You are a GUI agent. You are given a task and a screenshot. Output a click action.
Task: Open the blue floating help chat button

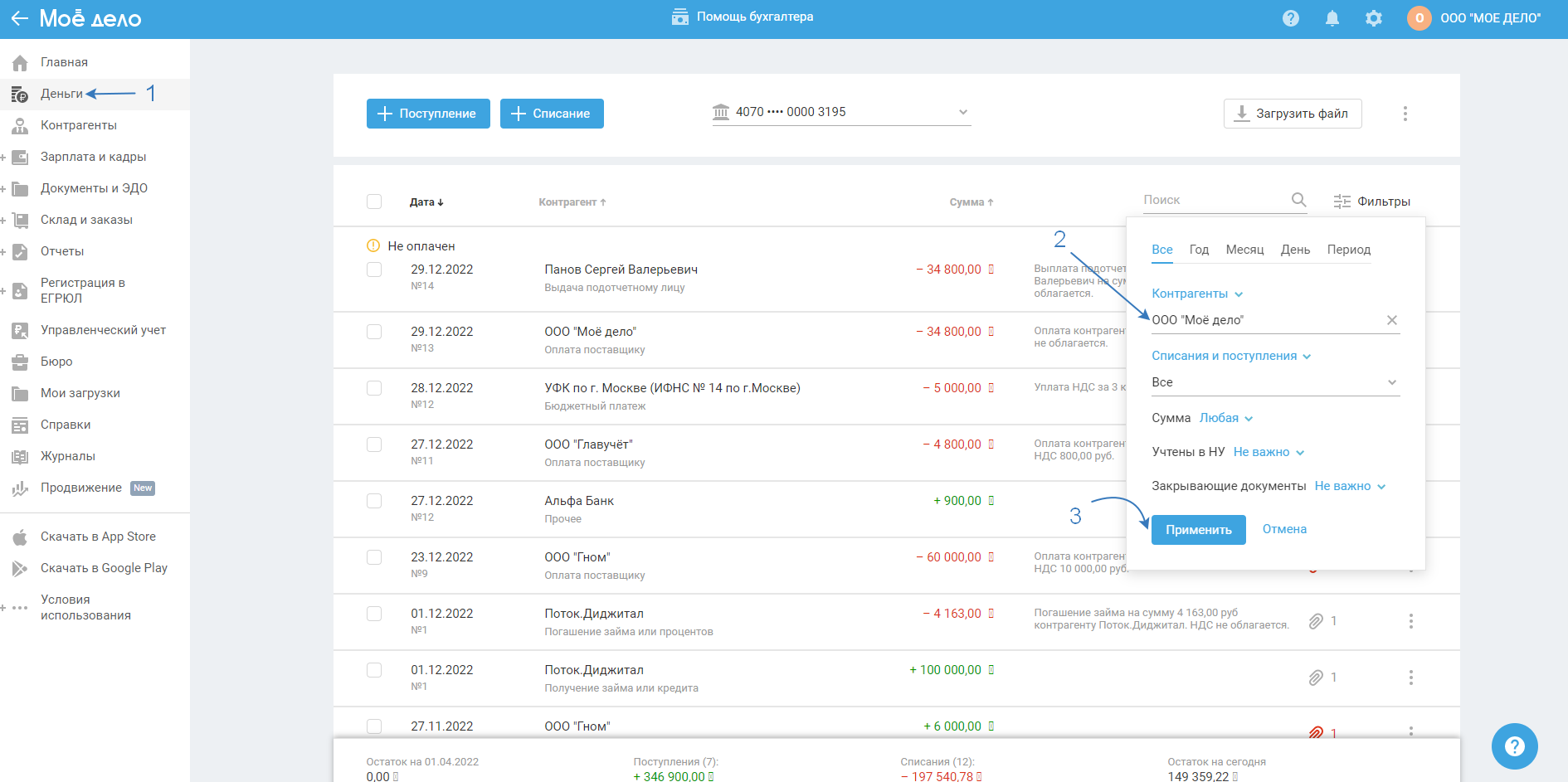coord(1514,746)
